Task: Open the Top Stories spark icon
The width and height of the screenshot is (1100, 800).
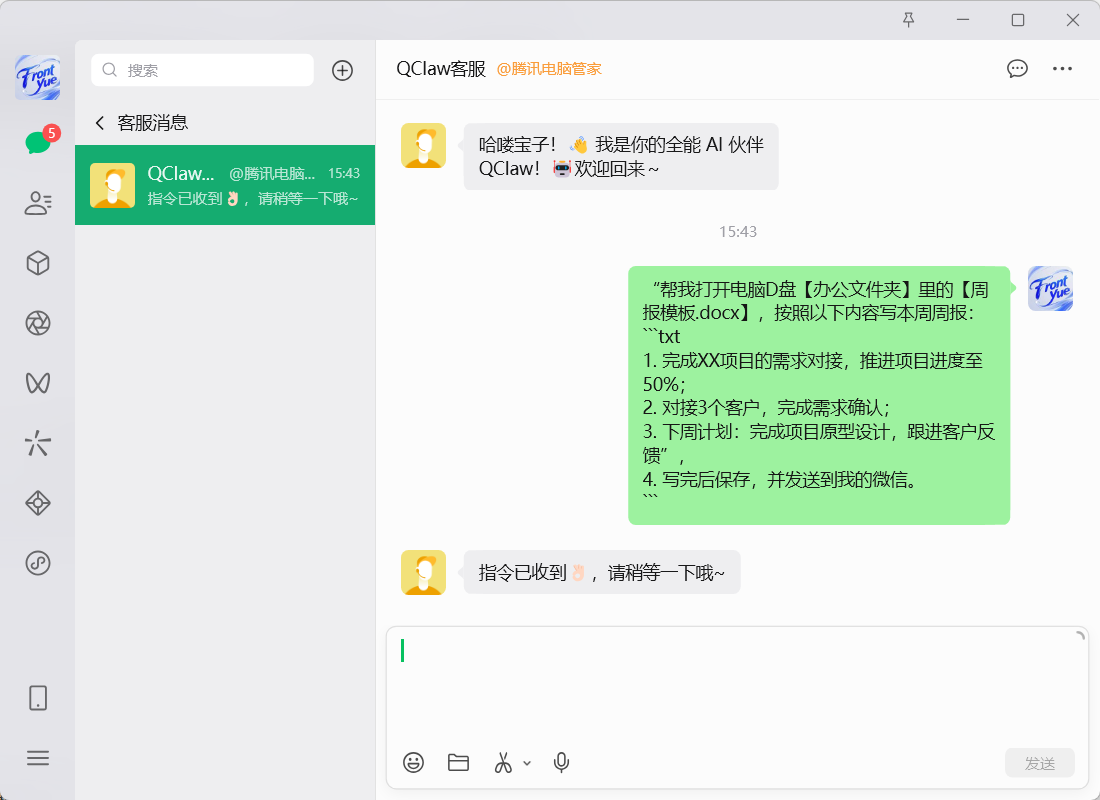Action: [x=38, y=444]
